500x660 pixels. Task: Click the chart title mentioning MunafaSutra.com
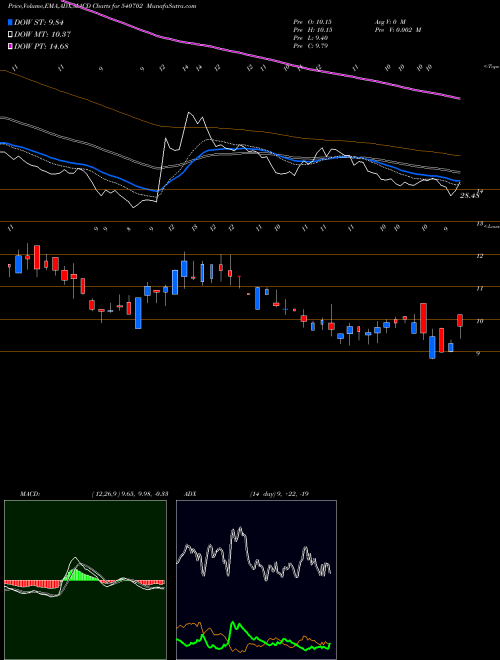pyautogui.click(x=102, y=6)
